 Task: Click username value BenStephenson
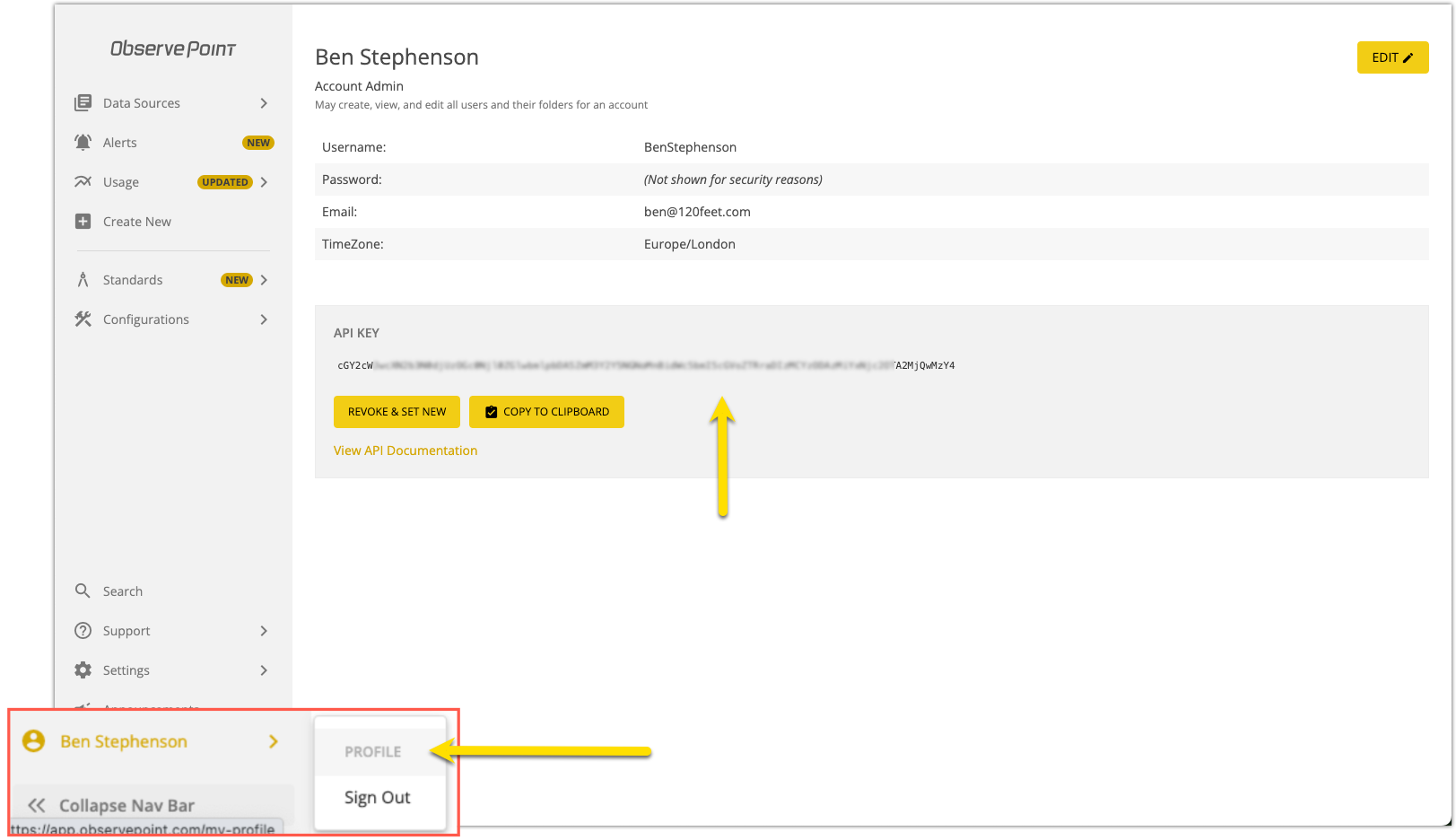(x=690, y=147)
